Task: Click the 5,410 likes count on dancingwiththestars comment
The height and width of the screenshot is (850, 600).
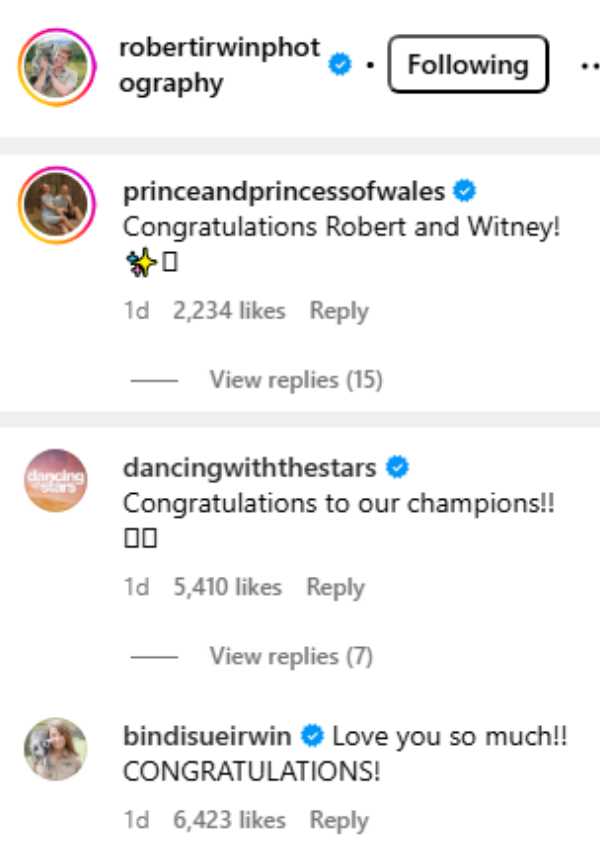Action: click(228, 588)
